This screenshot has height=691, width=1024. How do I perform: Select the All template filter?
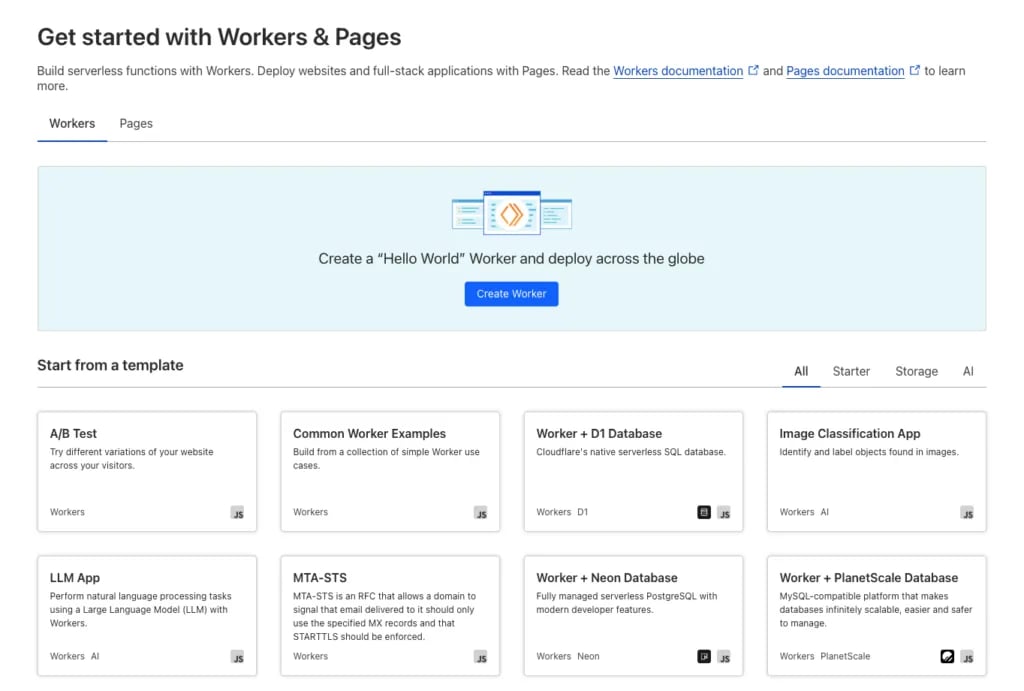[x=801, y=372]
